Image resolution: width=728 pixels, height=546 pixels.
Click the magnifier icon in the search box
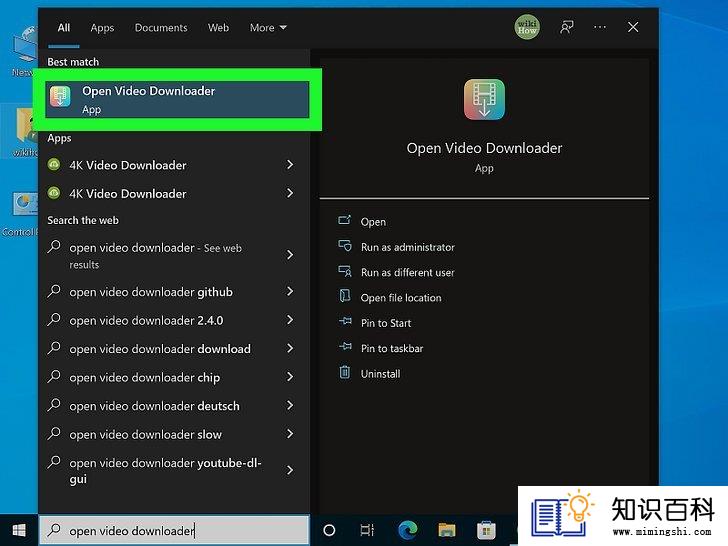pyautogui.click(x=54, y=530)
